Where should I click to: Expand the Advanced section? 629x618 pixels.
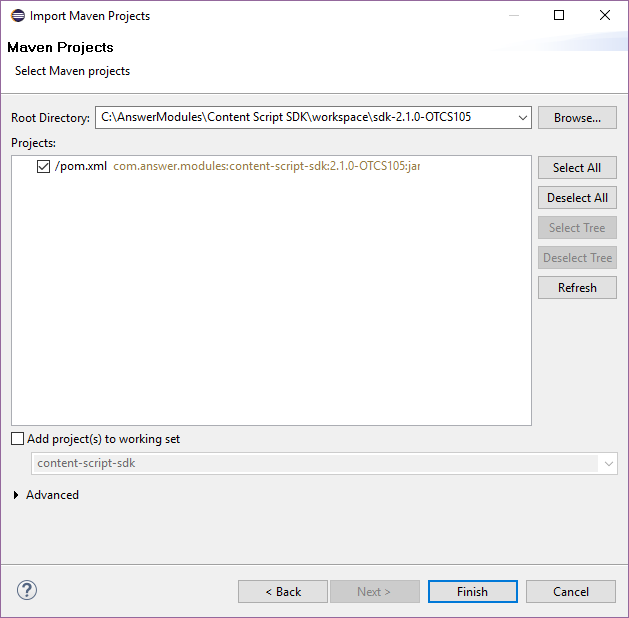[17, 495]
